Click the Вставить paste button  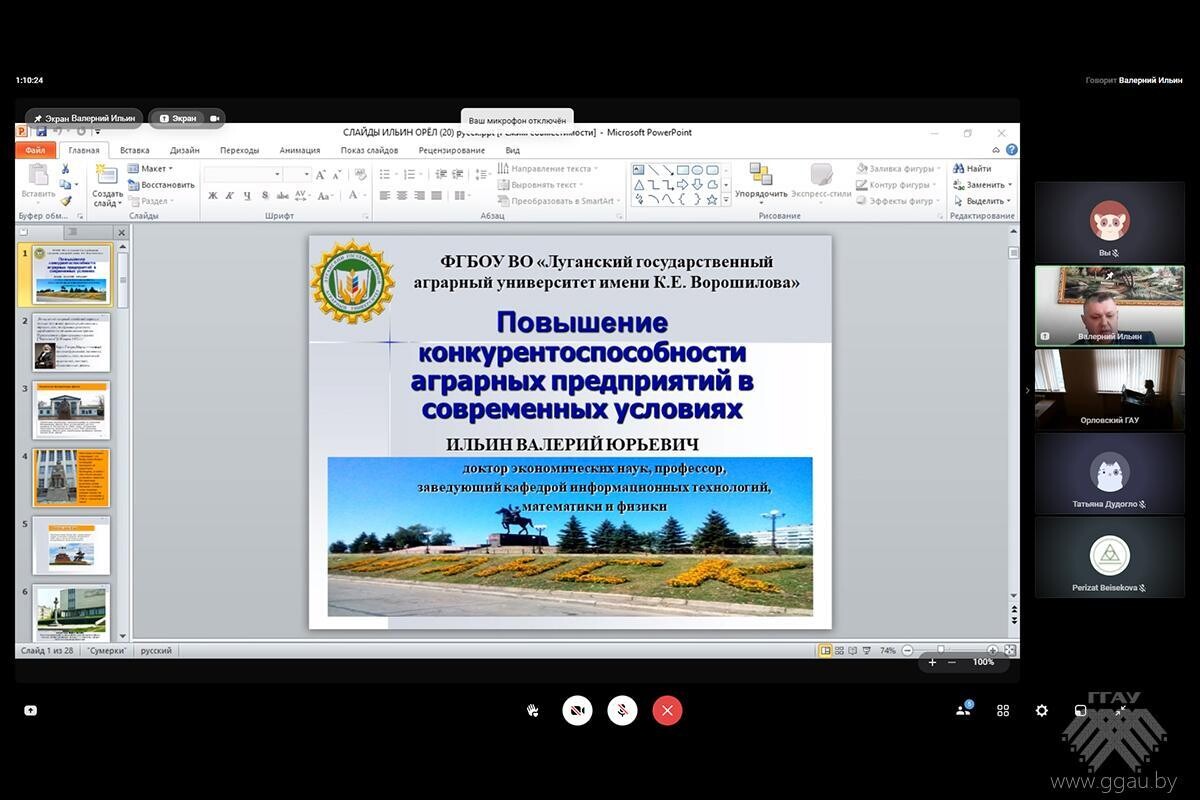38,182
